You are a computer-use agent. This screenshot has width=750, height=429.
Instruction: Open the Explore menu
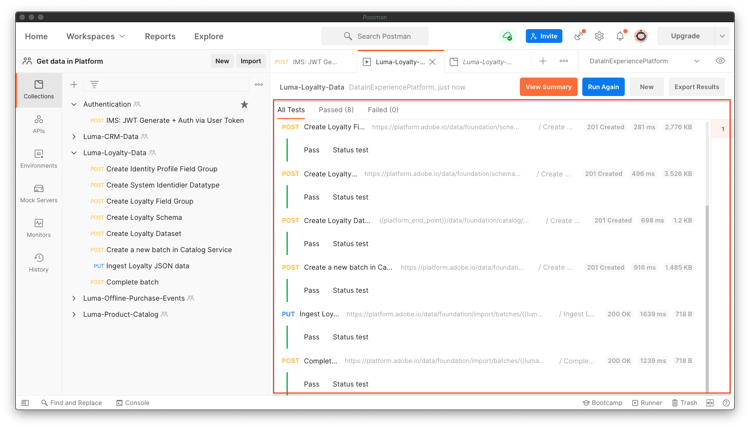point(209,36)
